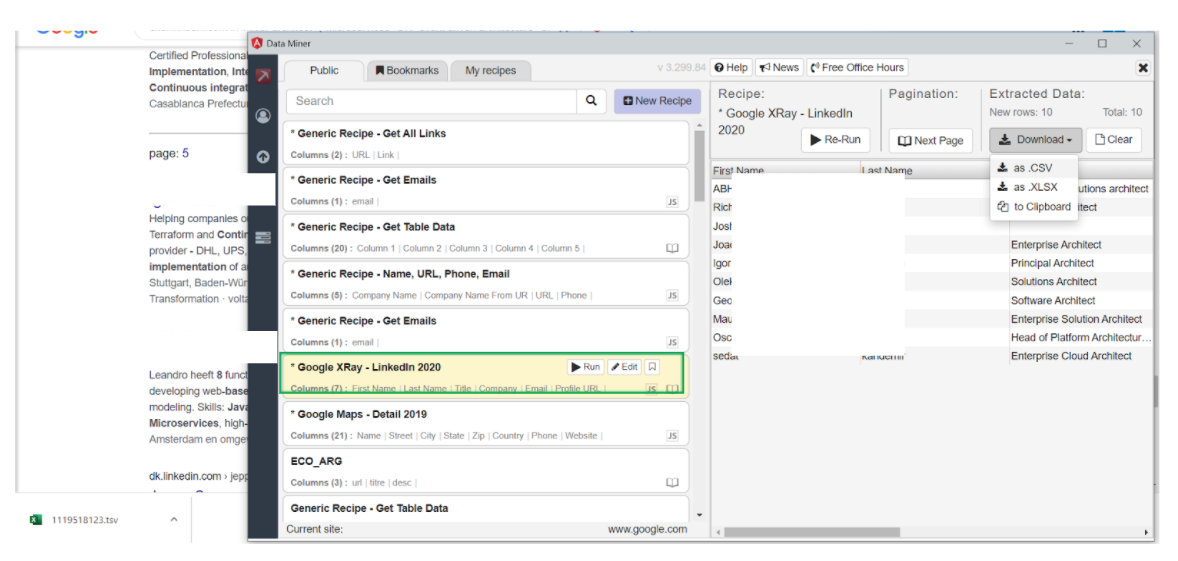This screenshot has width=1178, height=561.
Task: Copy extracted data to Clipboard
Action: coord(1033,207)
